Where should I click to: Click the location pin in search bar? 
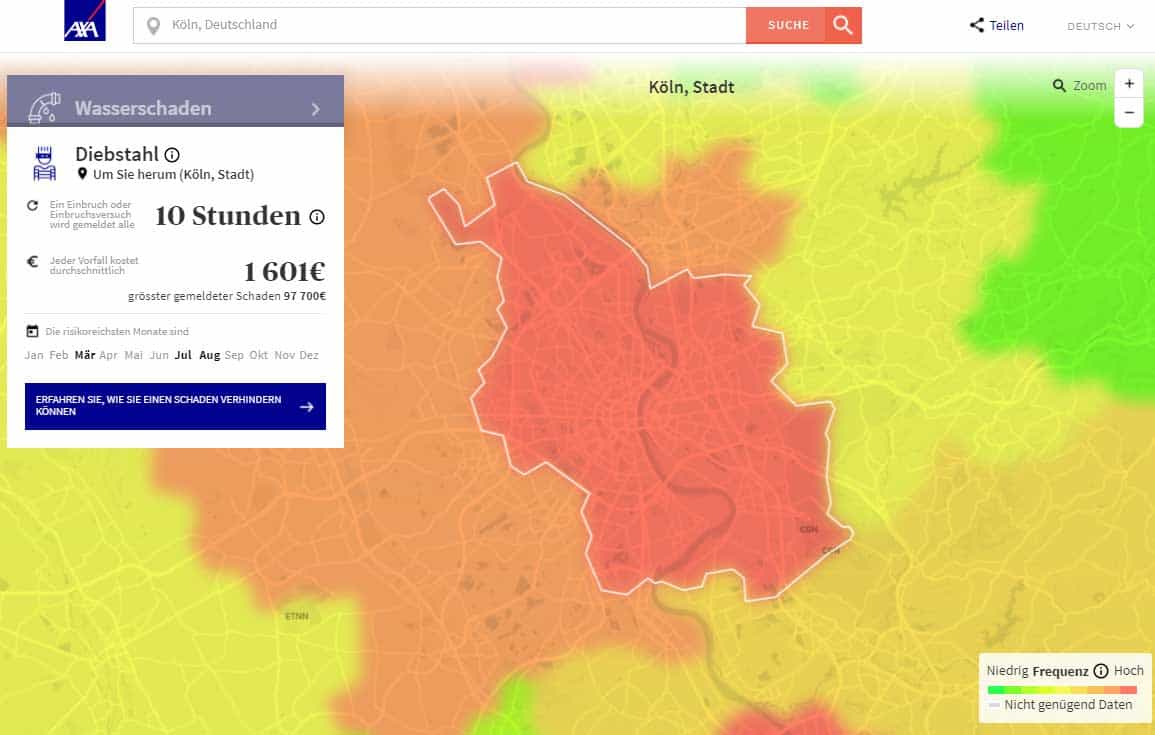[153, 25]
